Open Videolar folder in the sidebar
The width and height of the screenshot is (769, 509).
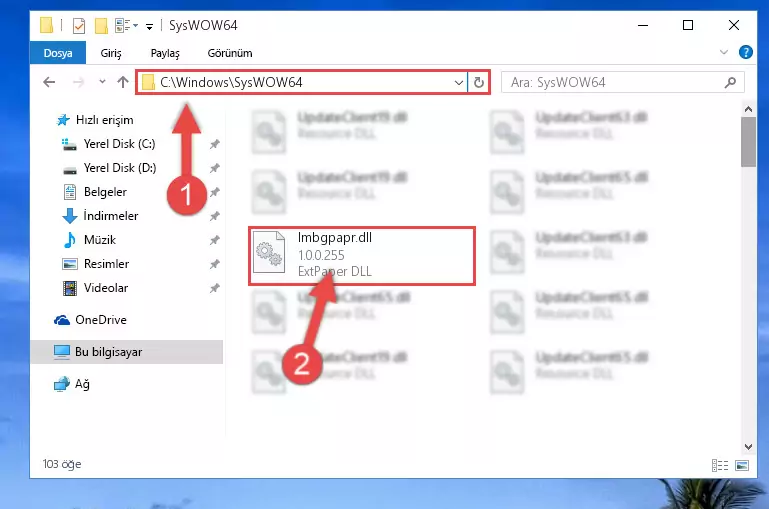pos(105,288)
